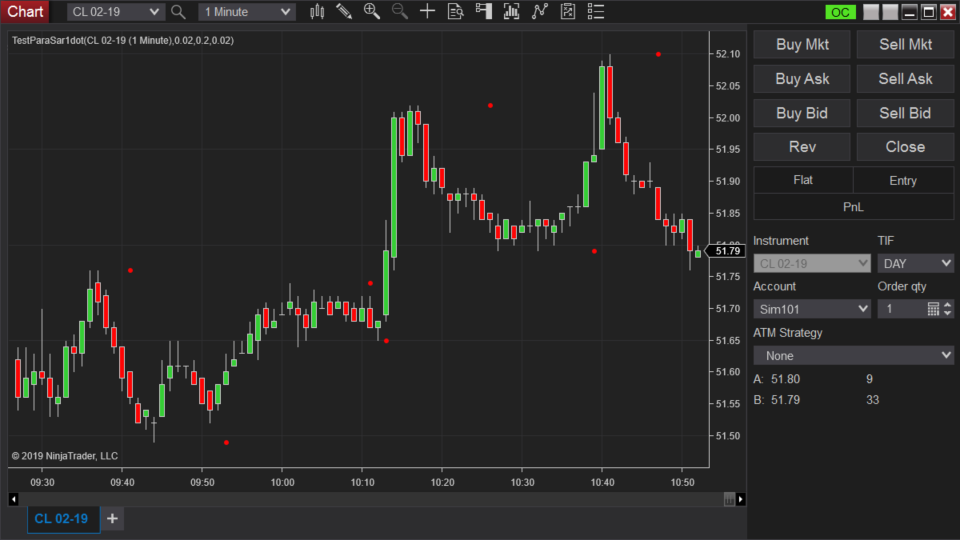The image size is (960, 540).
Task: Click the PnL cell
Action: 853,207
